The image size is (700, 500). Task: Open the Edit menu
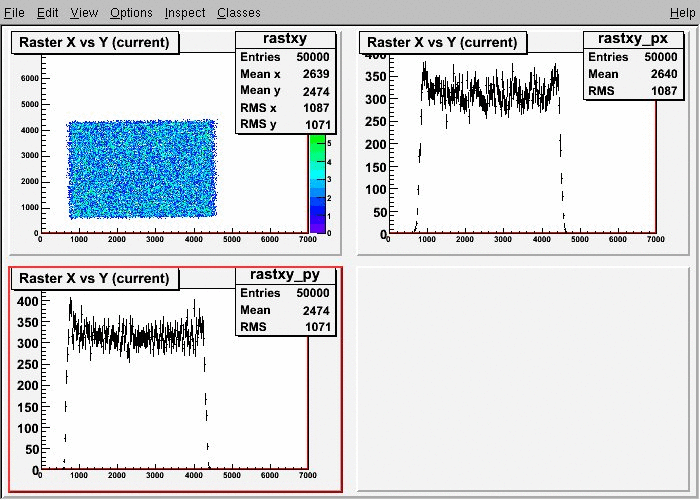pyautogui.click(x=47, y=13)
